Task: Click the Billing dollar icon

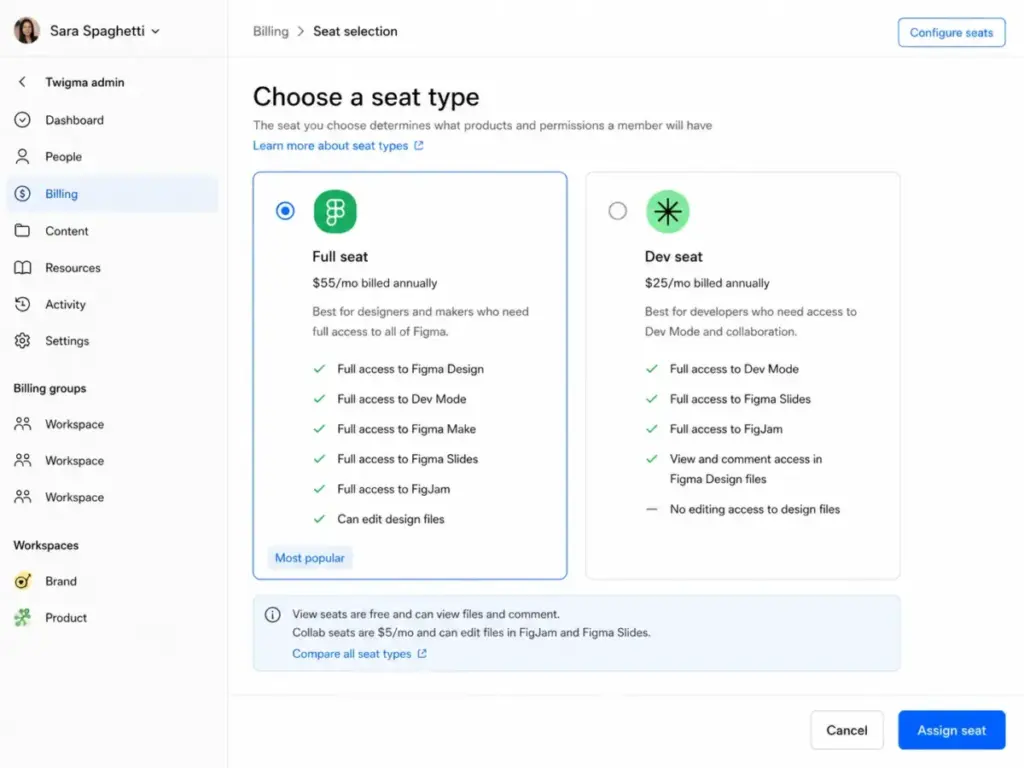Action: [x=22, y=193]
